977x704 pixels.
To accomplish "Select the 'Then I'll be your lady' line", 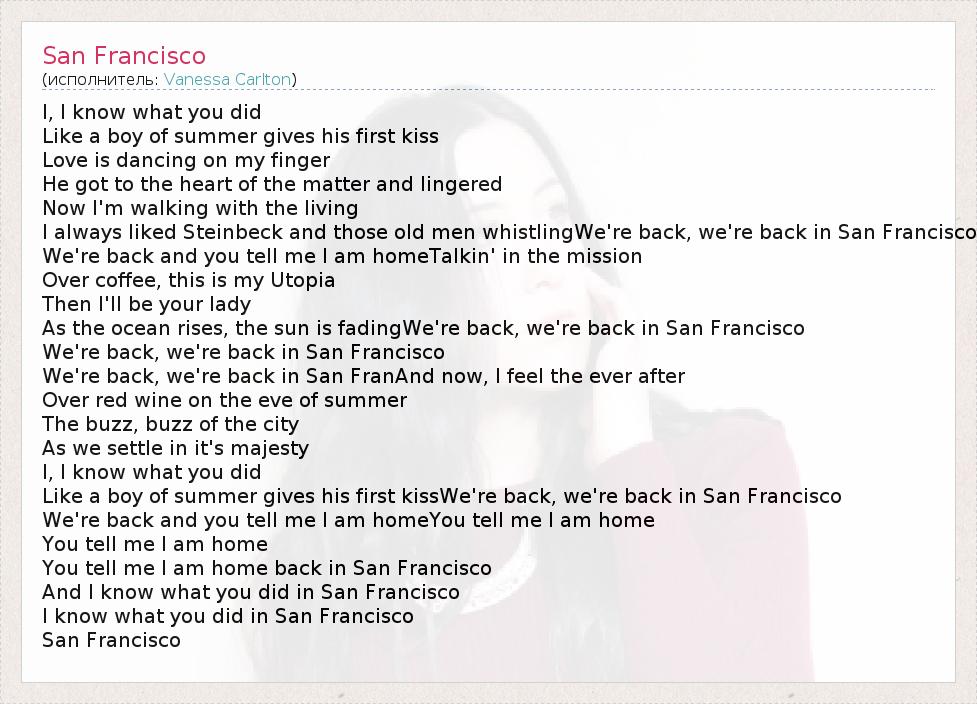I will tap(146, 304).
